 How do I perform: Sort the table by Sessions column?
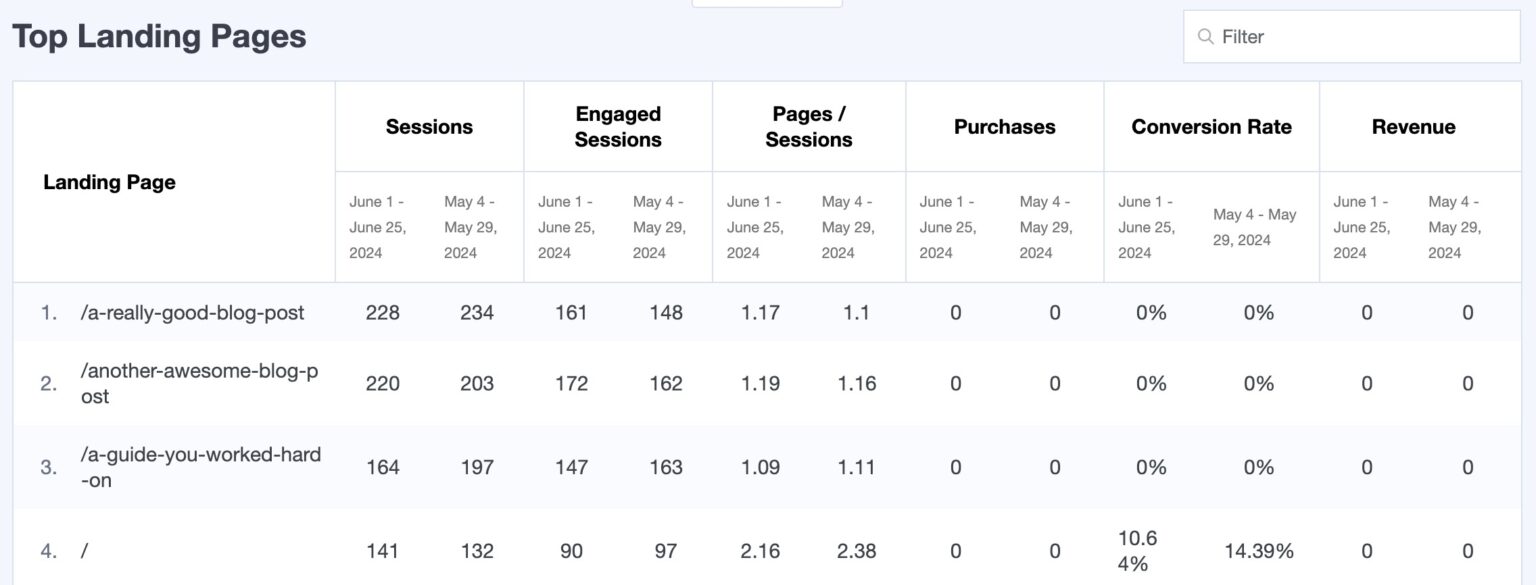point(428,126)
